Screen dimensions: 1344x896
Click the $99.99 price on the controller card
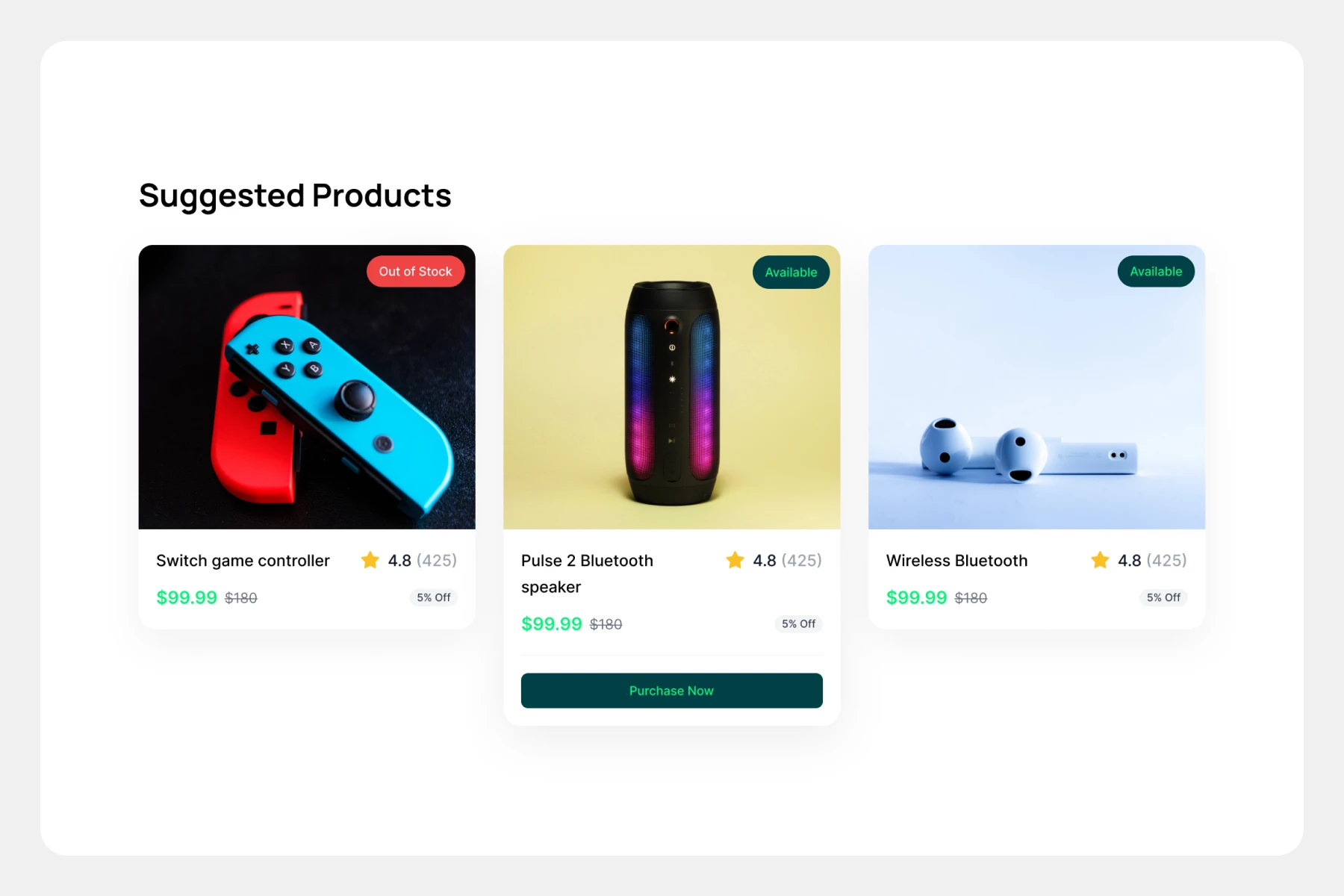pyautogui.click(x=187, y=598)
